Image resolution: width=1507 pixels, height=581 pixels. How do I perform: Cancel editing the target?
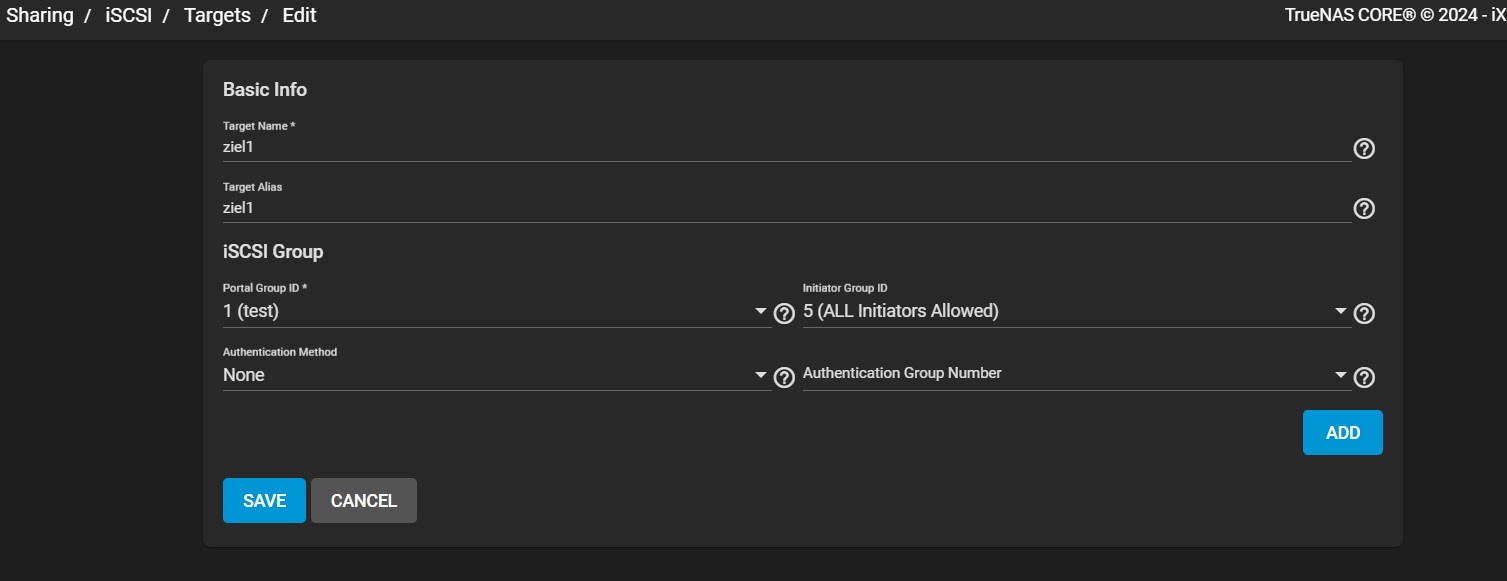pos(364,501)
